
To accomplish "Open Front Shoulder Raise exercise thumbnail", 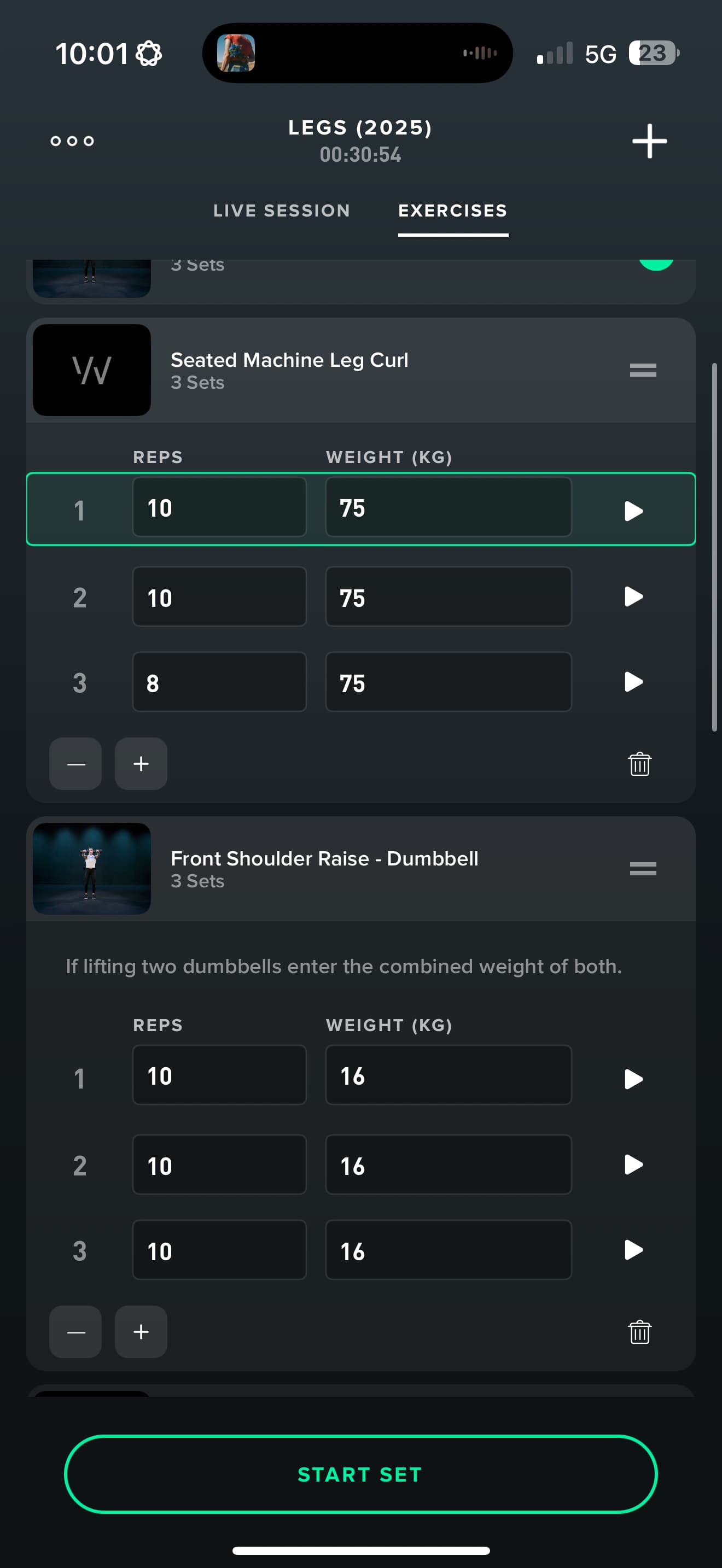I will click(x=92, y=868).
